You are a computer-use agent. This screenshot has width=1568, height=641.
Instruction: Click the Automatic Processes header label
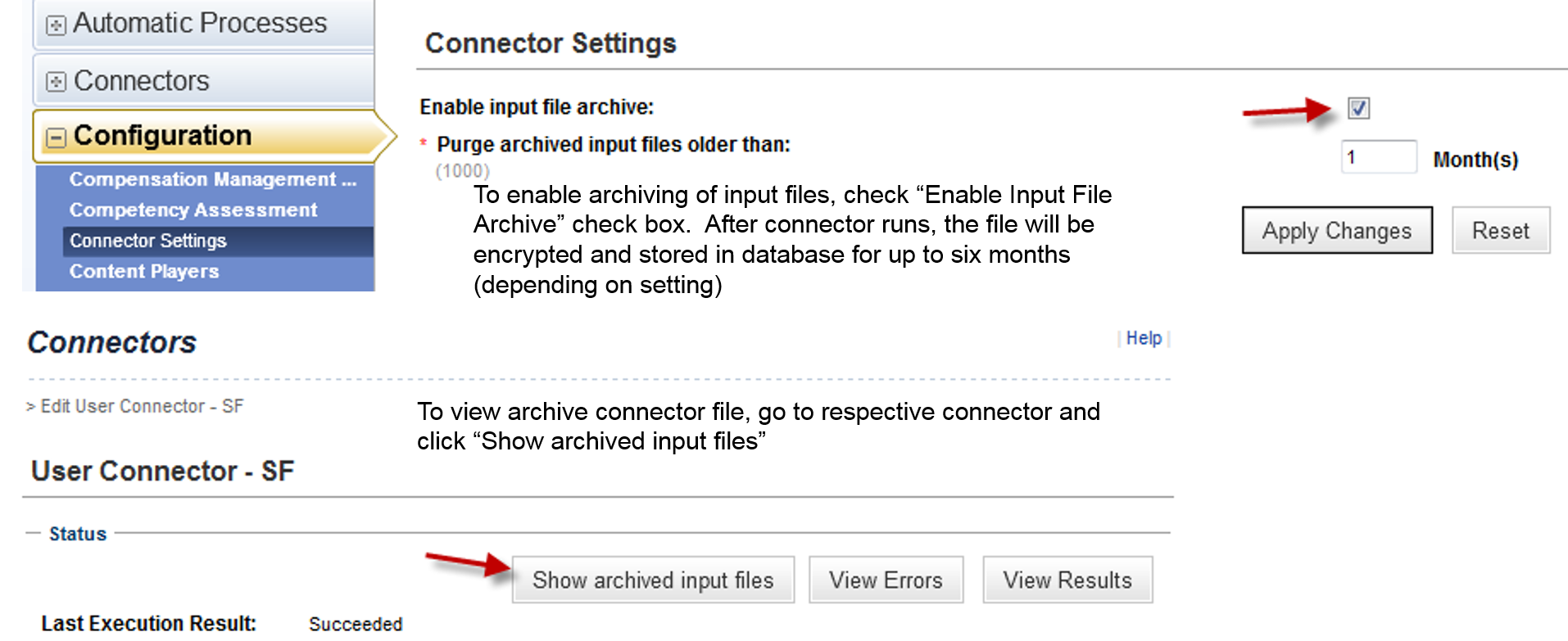tap(200, 24)
